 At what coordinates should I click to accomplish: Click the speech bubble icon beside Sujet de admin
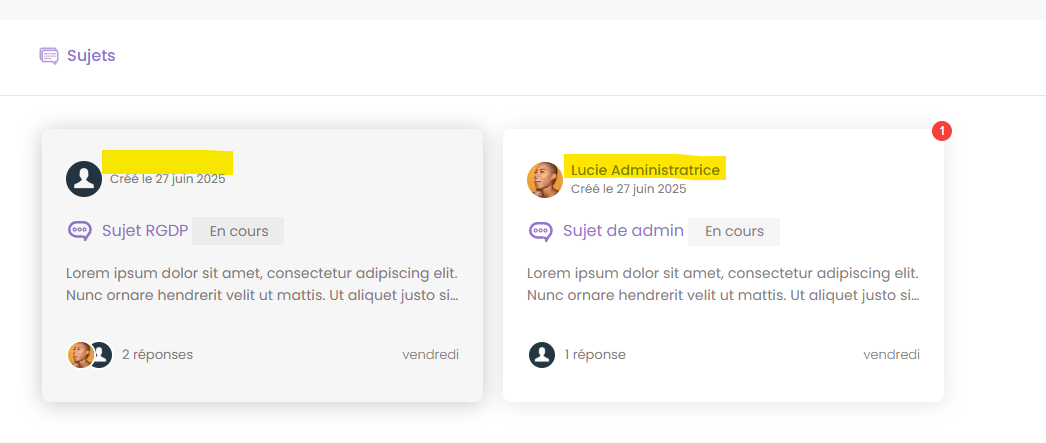pos(541,231)
